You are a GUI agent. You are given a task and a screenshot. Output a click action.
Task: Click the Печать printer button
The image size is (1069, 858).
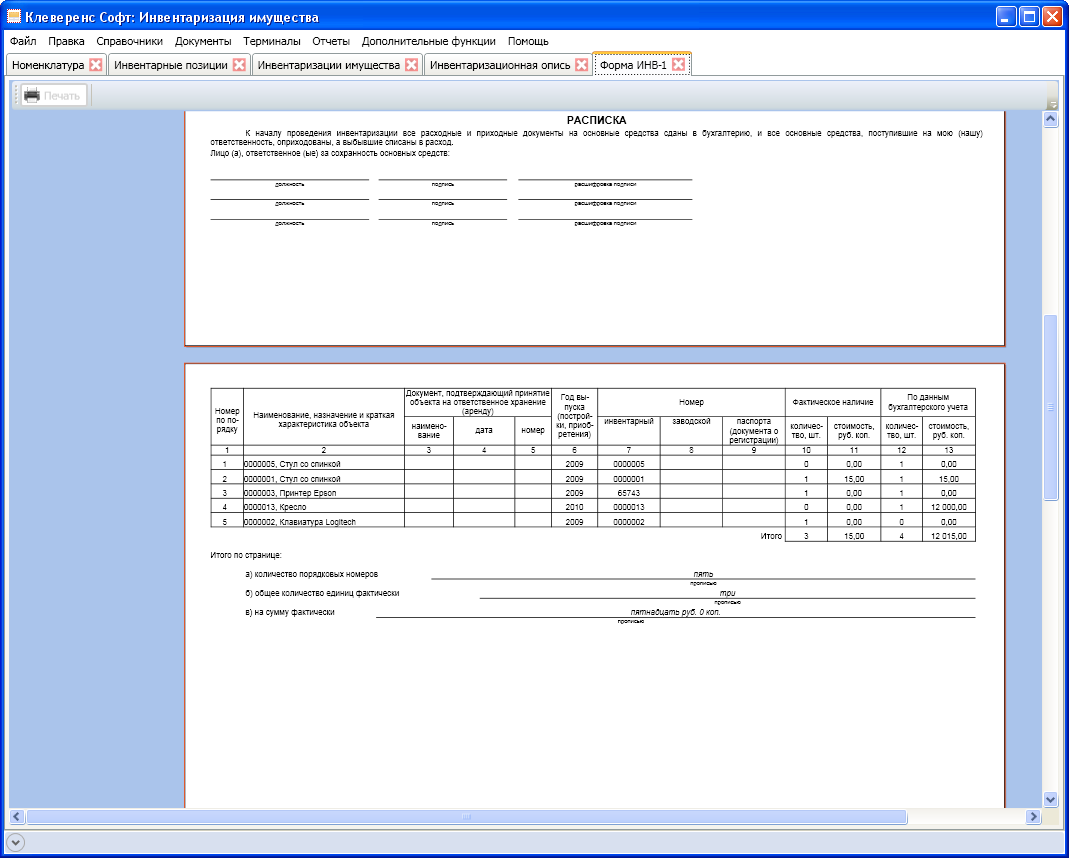click(x=53, y=95)
